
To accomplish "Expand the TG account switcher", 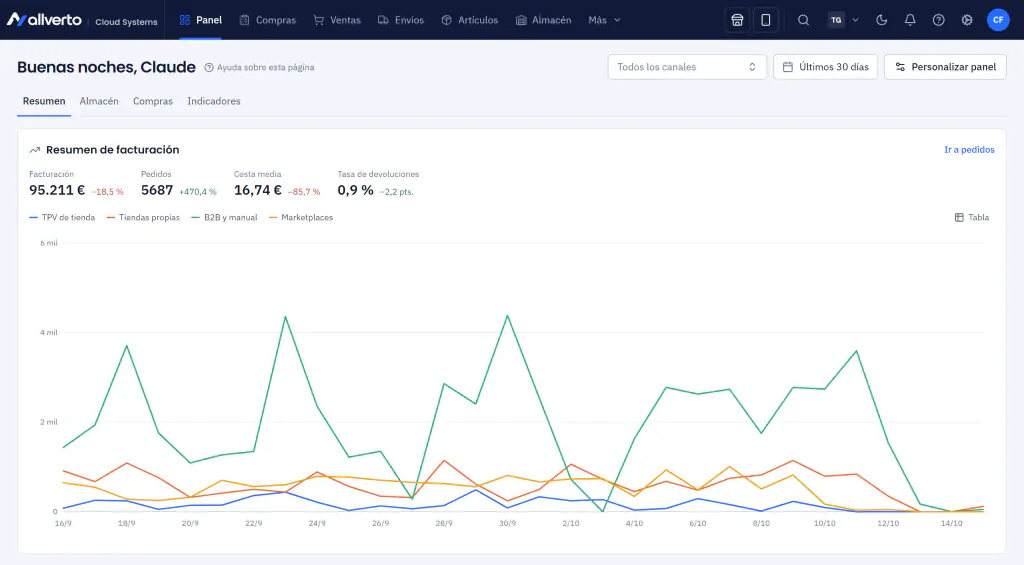I will coord(843,20).
